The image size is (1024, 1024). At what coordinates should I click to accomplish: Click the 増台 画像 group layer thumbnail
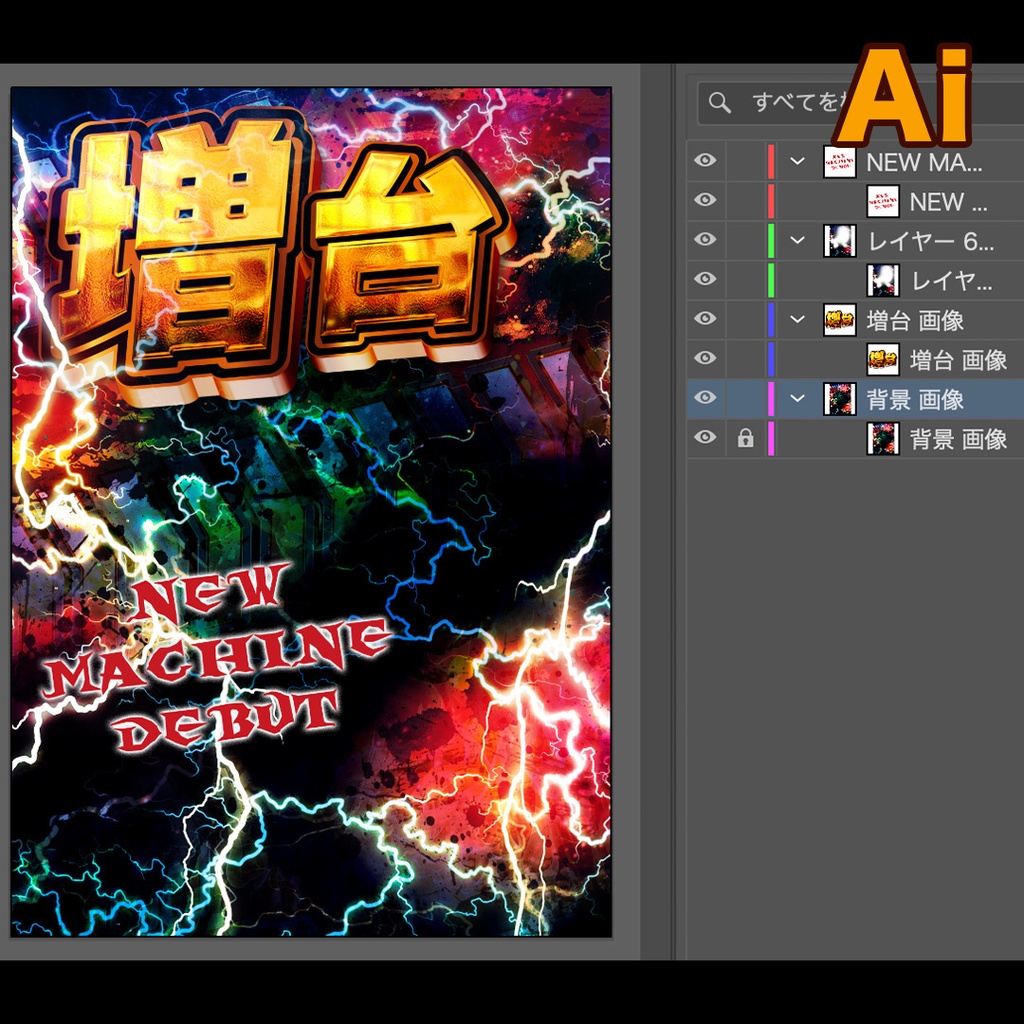(839, 320)
